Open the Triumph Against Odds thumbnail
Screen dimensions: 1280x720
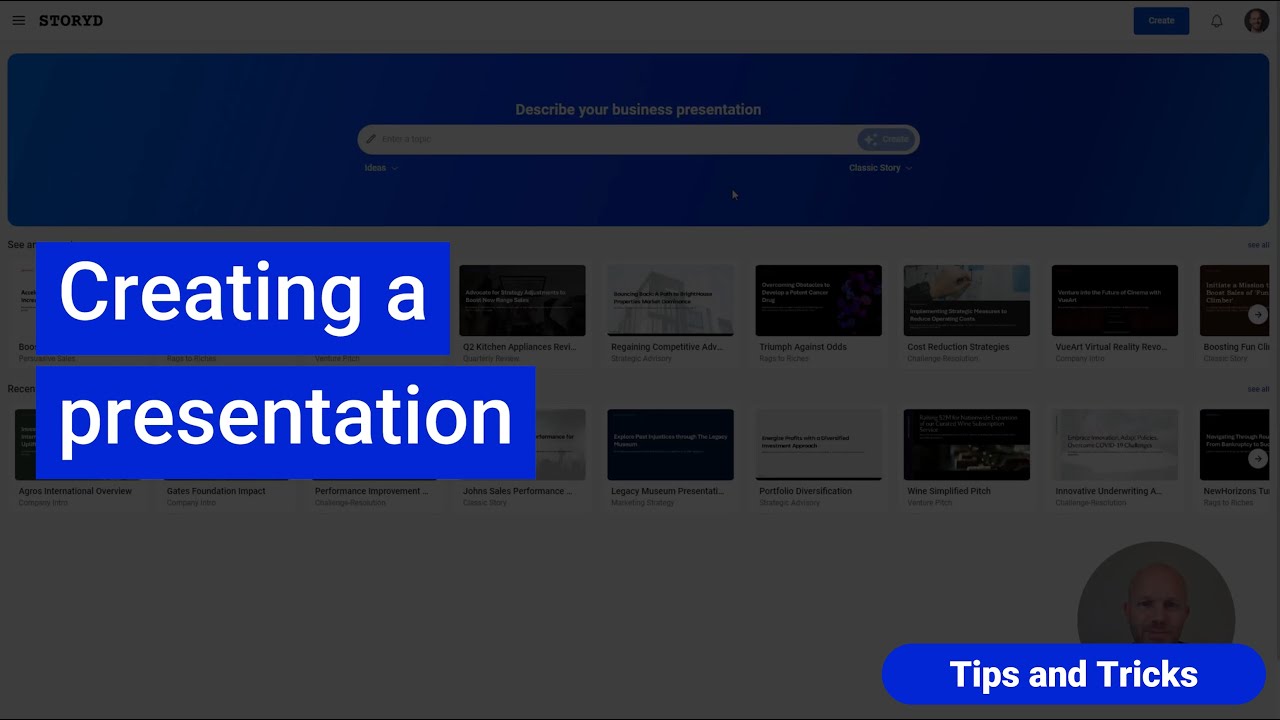(x=818, y=300)
